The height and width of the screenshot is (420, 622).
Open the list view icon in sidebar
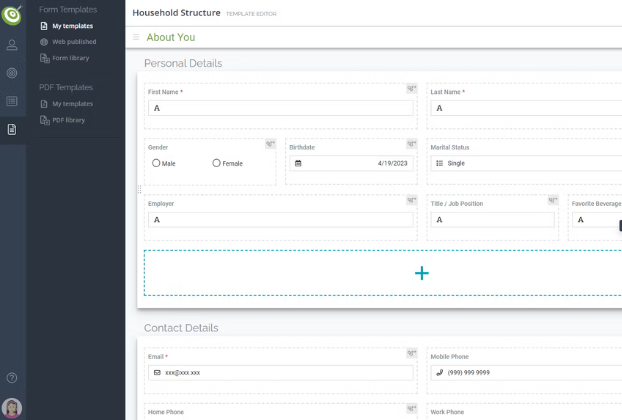click(x=12, y=101)
